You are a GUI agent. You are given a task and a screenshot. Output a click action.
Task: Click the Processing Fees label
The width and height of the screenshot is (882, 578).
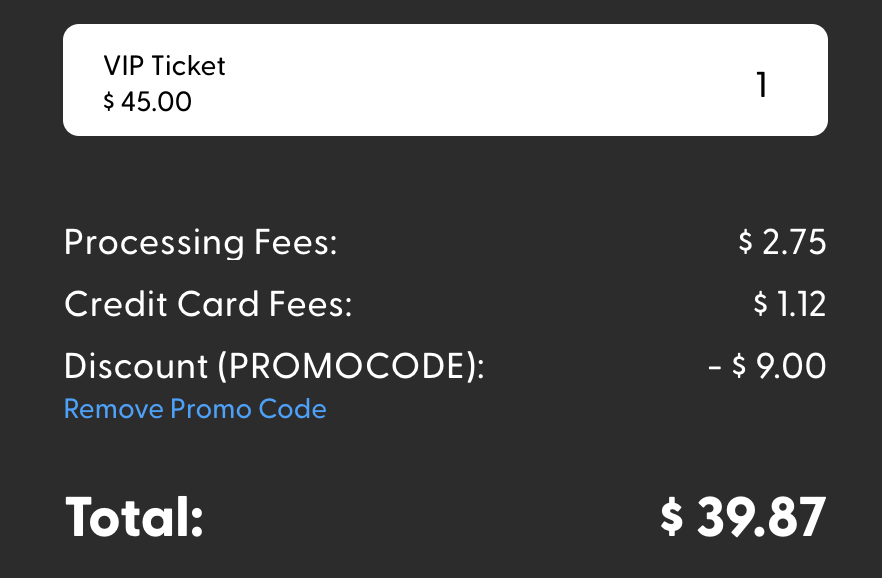click(x=199, y=242)
